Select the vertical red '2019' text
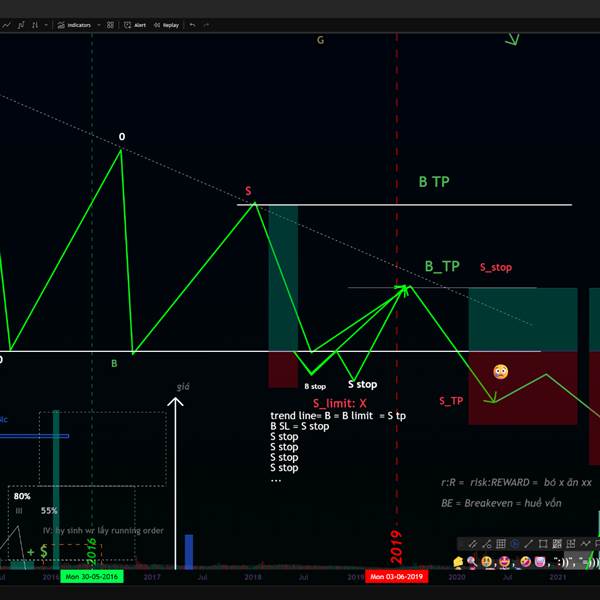The image size is (600, 600). point(396,547)
